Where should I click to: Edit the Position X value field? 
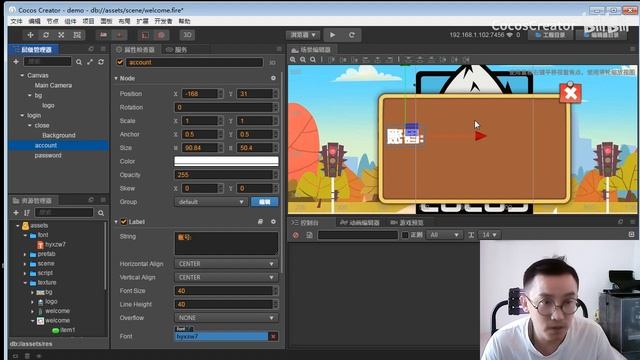(x=200, y=93)
